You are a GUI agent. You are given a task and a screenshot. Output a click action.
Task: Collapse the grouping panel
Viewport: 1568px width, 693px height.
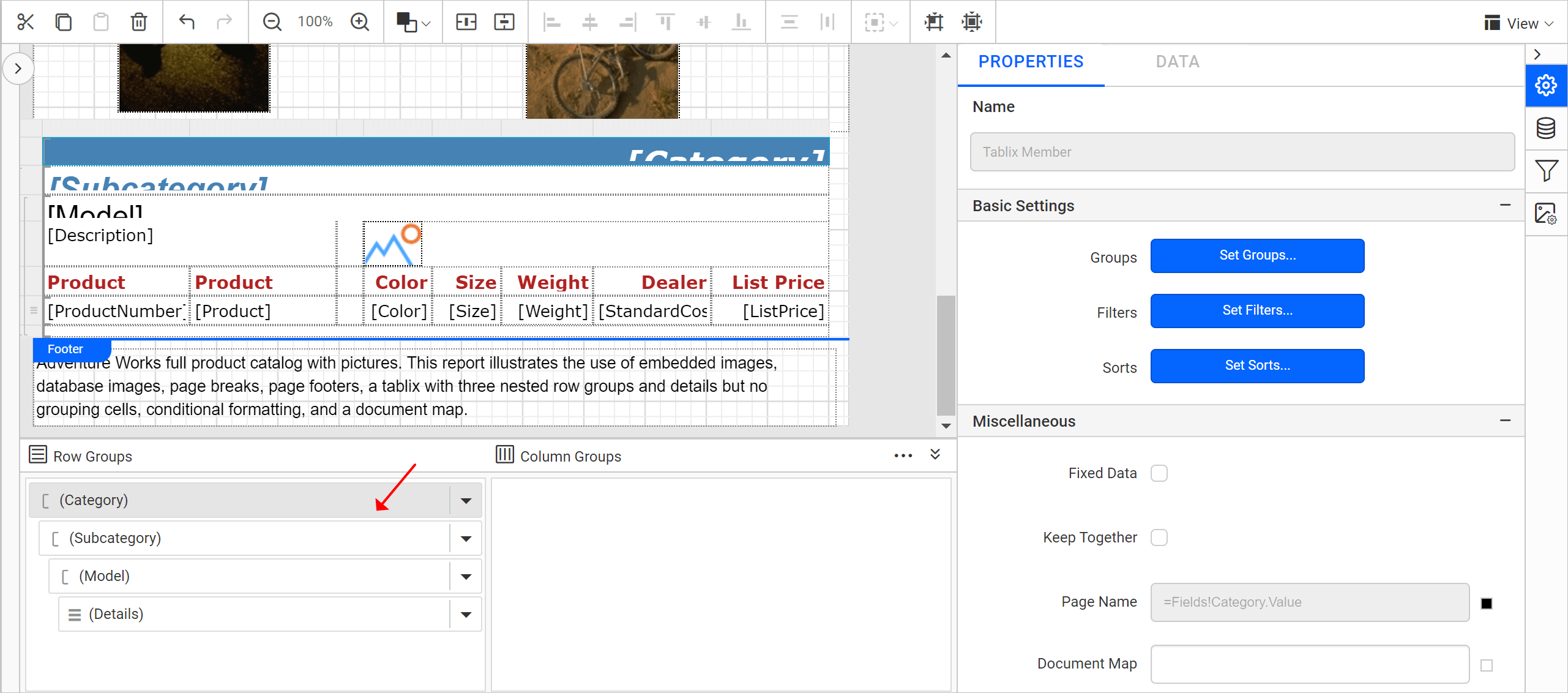[x=935, y=454]
